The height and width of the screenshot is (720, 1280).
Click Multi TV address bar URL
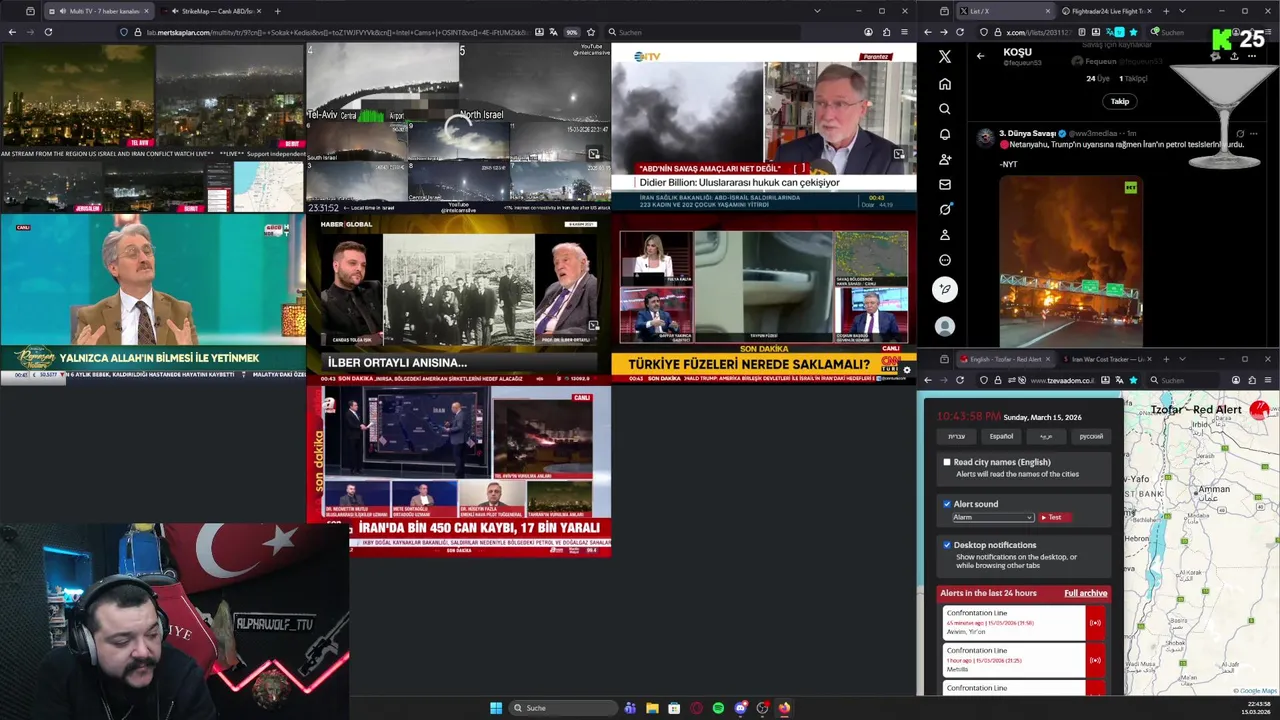pos(337,32)
